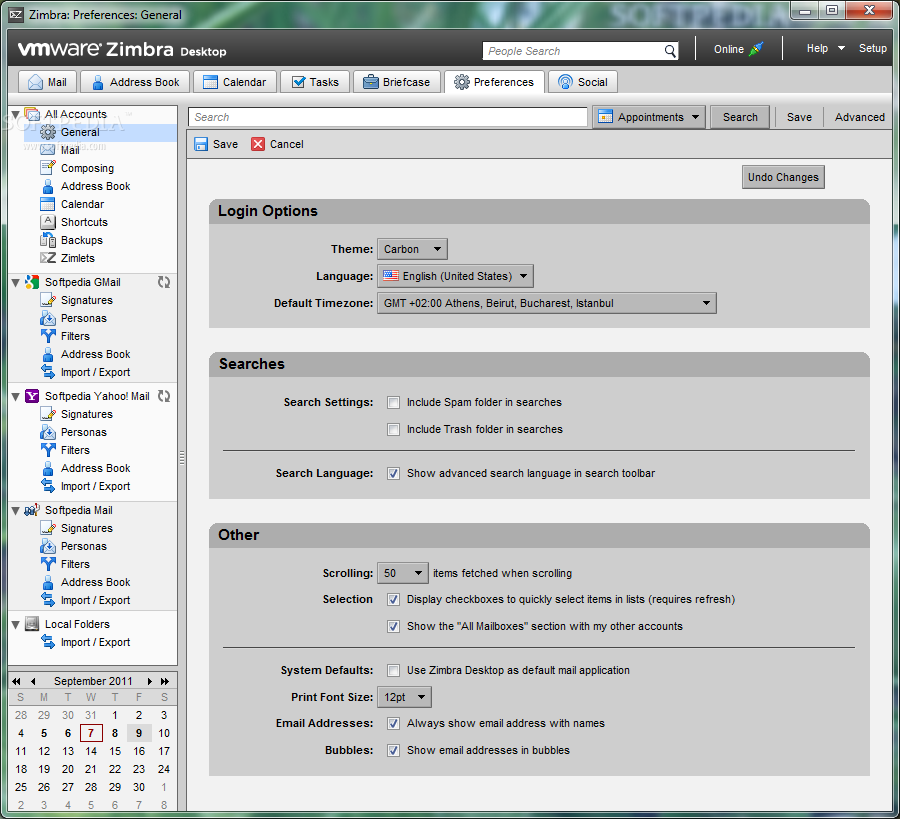Click the Advanced search link
The width and height of the screenshot is (900, 819).
859,117
